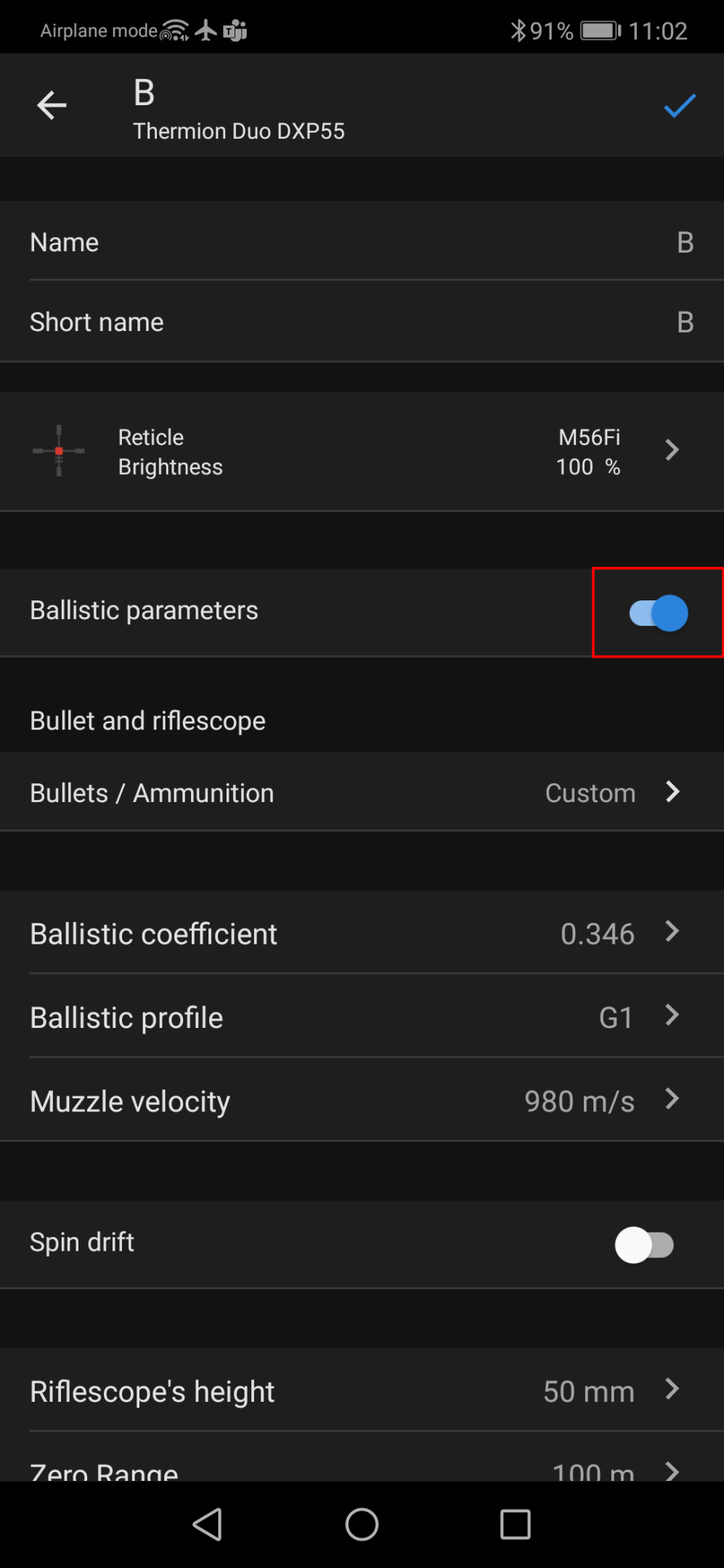The height and width of the screenshot is (1568, 724).
Task: Open the Reticle Brightness chevron
Action: [x=672, y=451]
